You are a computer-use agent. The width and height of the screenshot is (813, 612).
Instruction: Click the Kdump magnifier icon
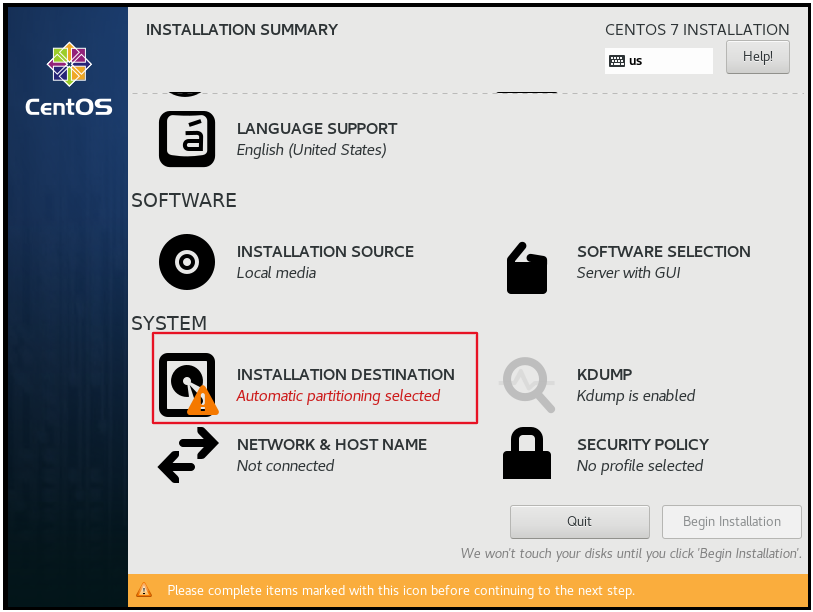click(528, 385)
